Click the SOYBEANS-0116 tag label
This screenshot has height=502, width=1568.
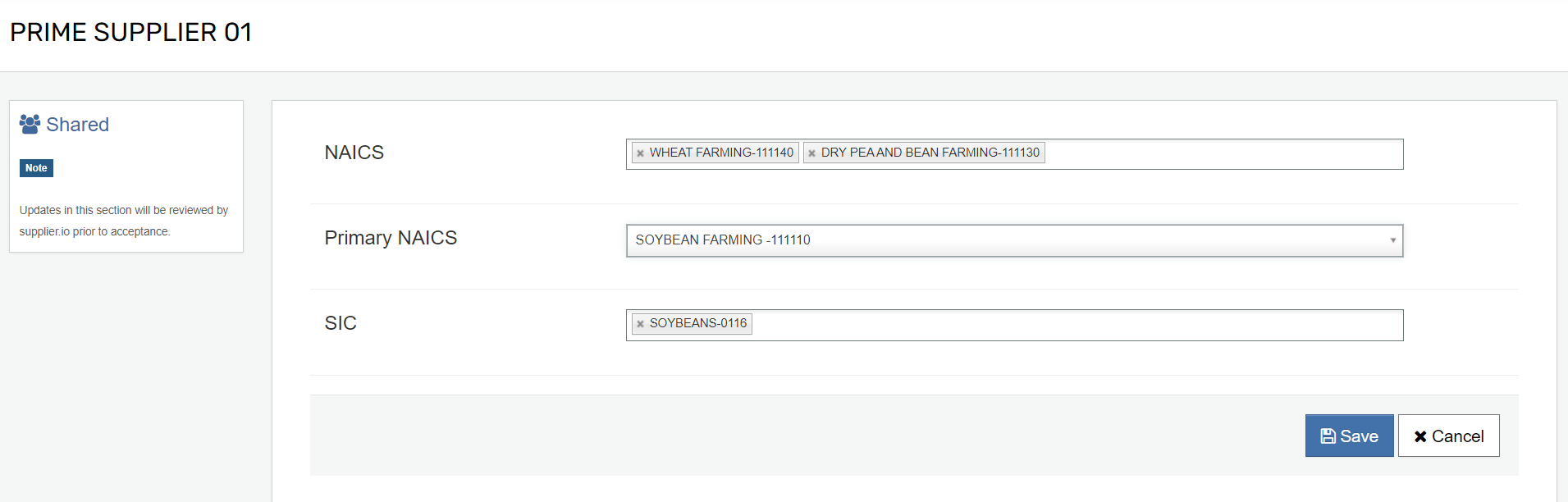(x=698, y=323)
